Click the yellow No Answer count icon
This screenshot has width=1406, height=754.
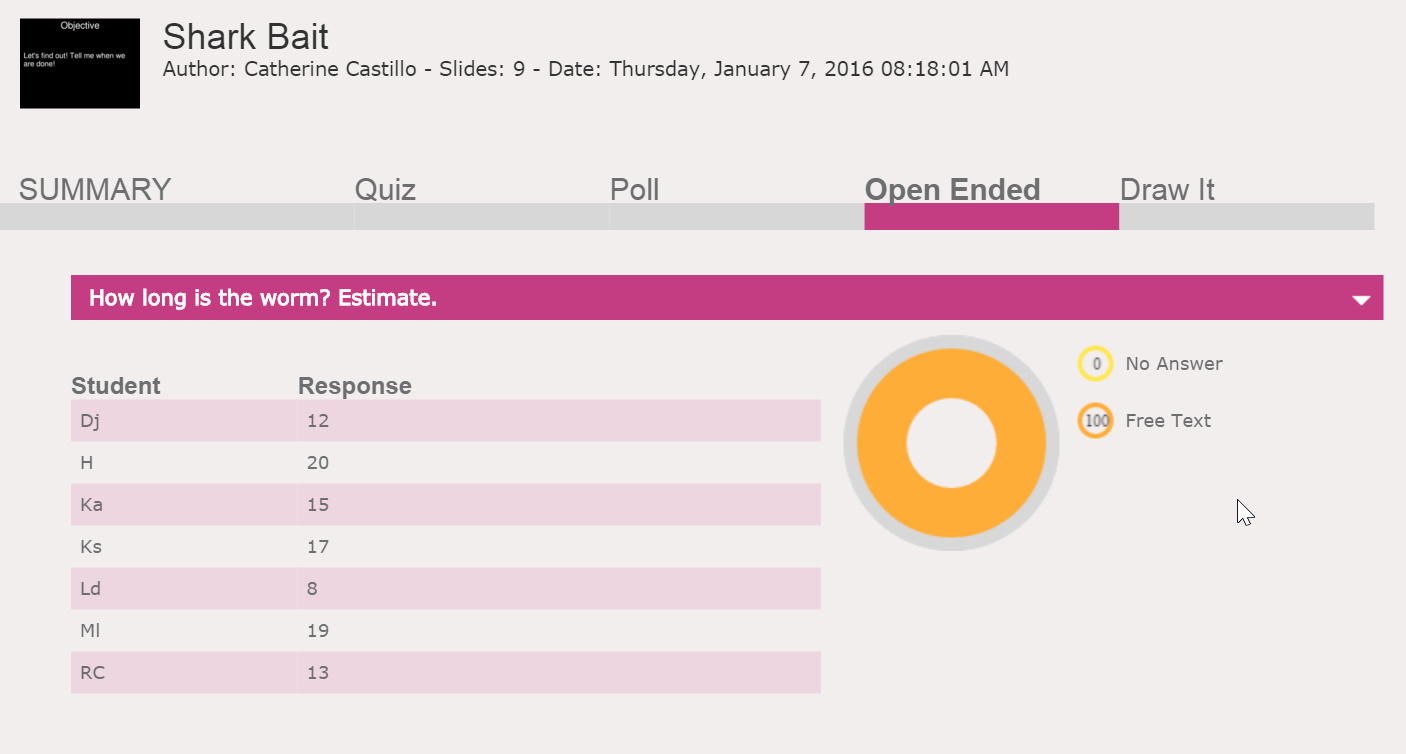[1096, 364]
